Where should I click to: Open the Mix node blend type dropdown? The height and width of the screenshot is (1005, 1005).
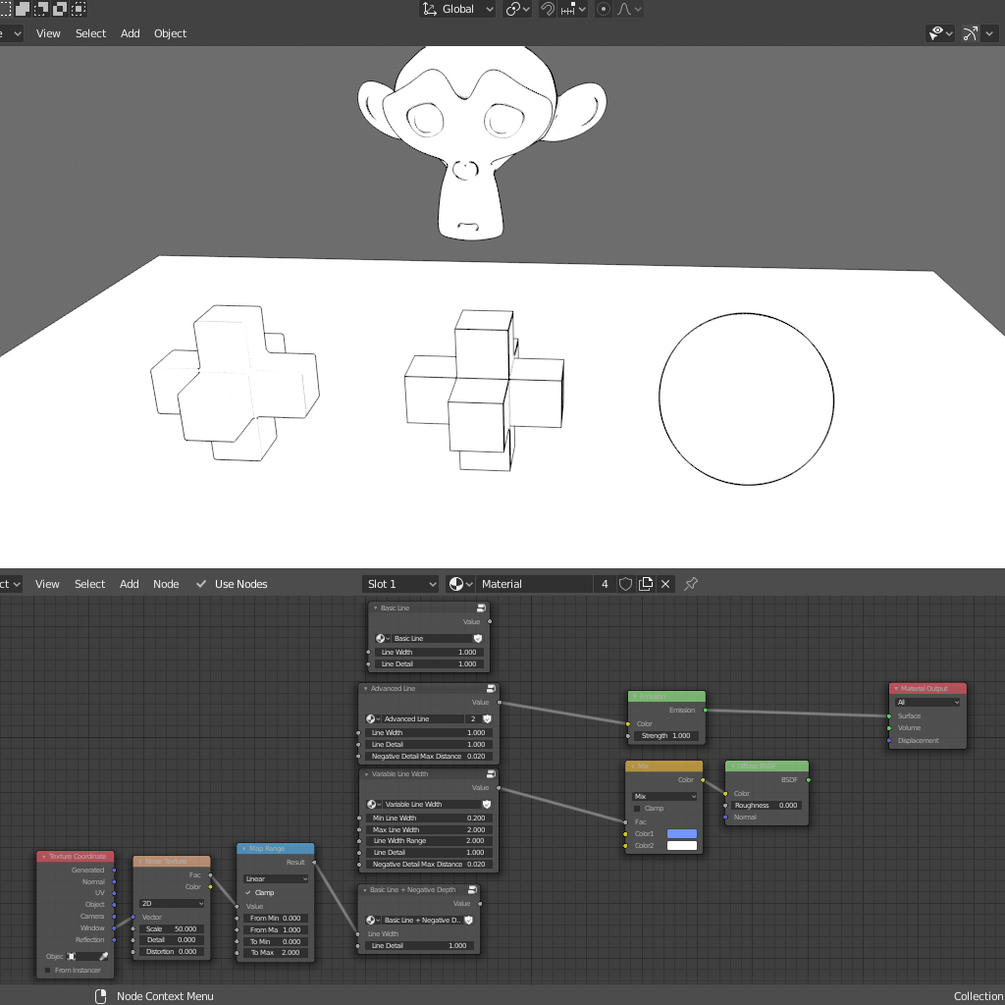[x=664, y=796]
